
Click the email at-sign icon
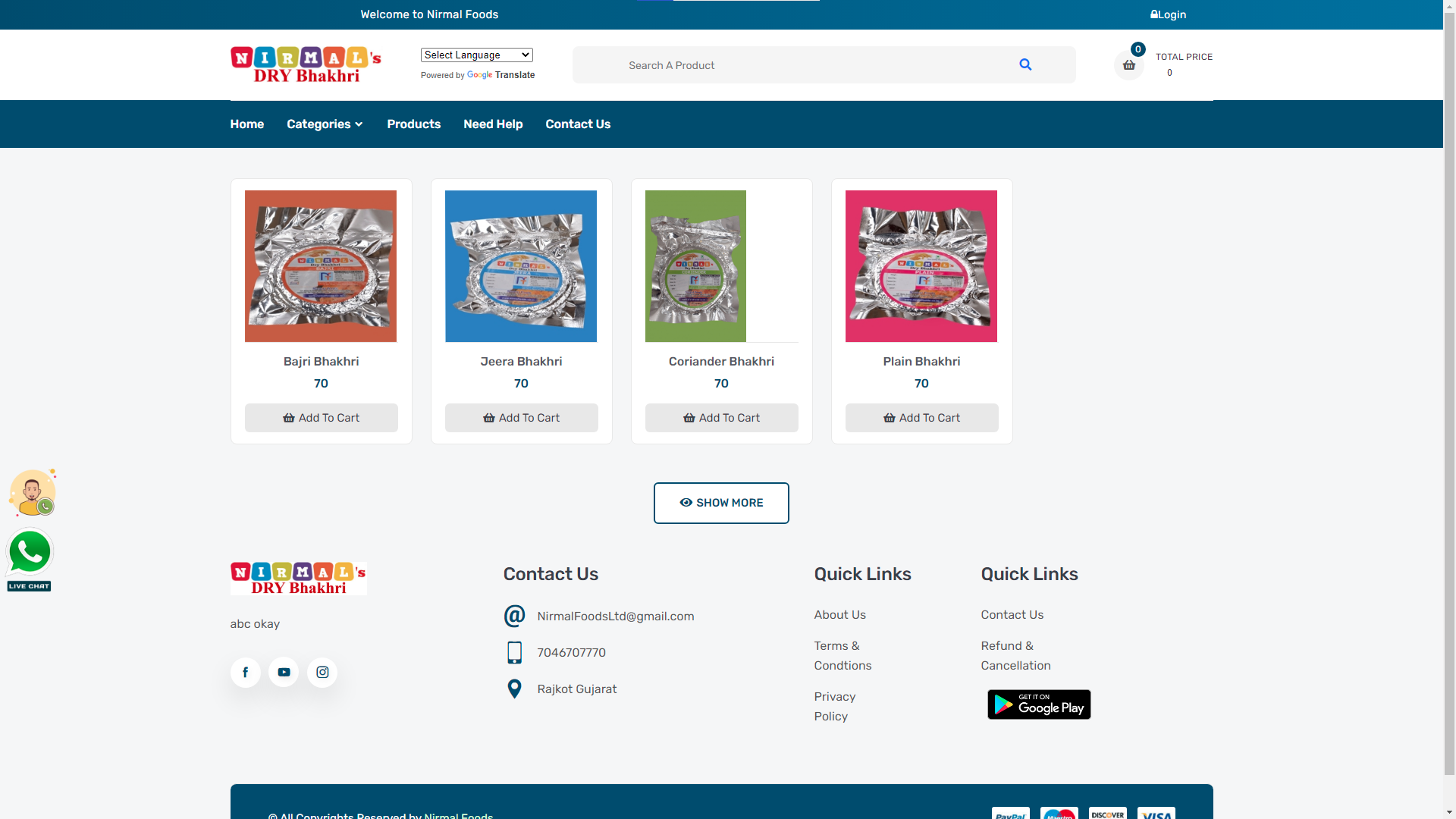(x=514, y=616)
